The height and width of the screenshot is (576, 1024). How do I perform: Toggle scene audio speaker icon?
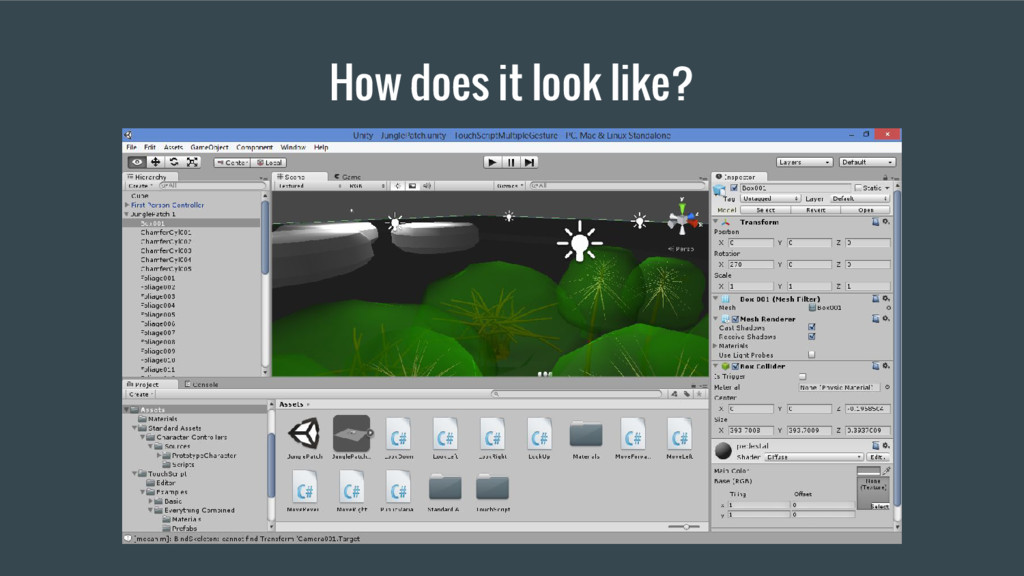[426, 186]
